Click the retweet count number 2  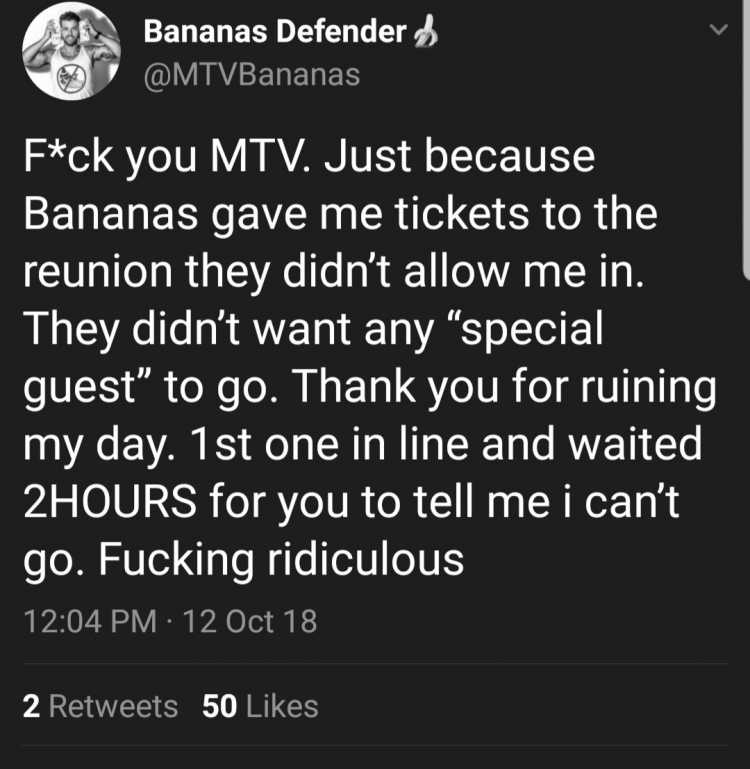(x=31, y=706)
